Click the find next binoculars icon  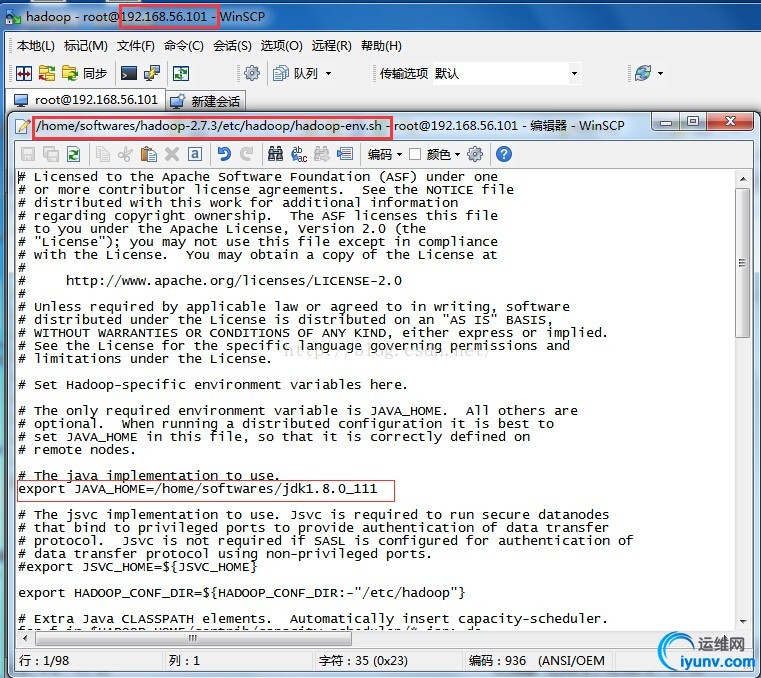[x=321, y=154]
